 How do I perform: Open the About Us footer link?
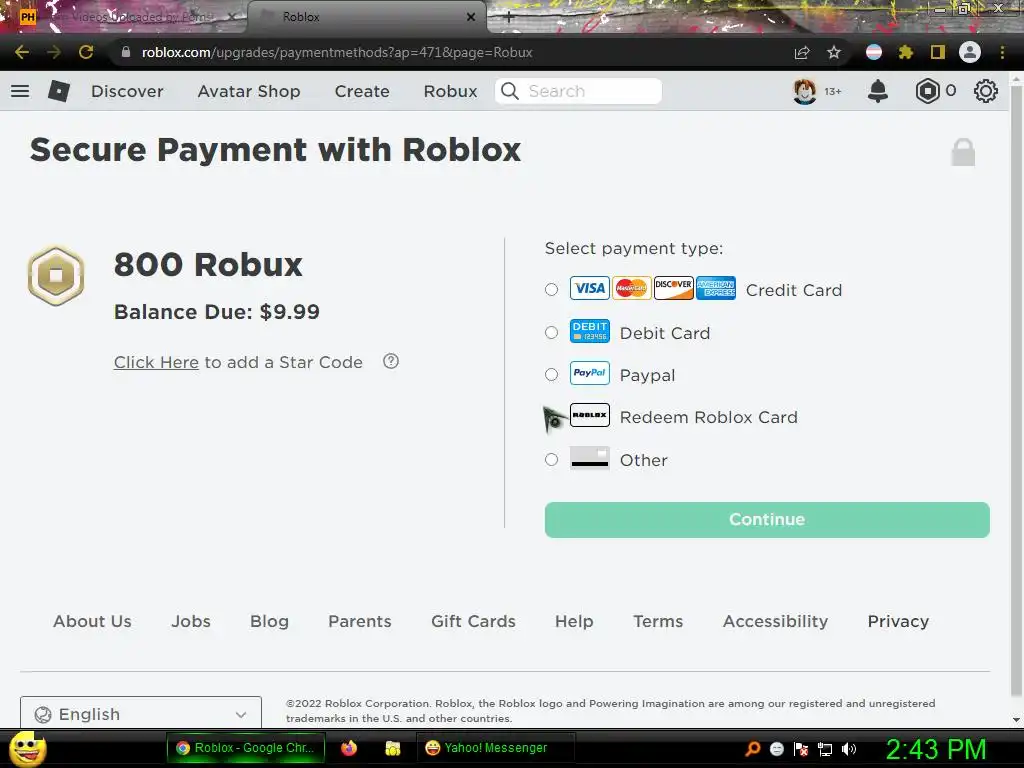tap(92, 621)
